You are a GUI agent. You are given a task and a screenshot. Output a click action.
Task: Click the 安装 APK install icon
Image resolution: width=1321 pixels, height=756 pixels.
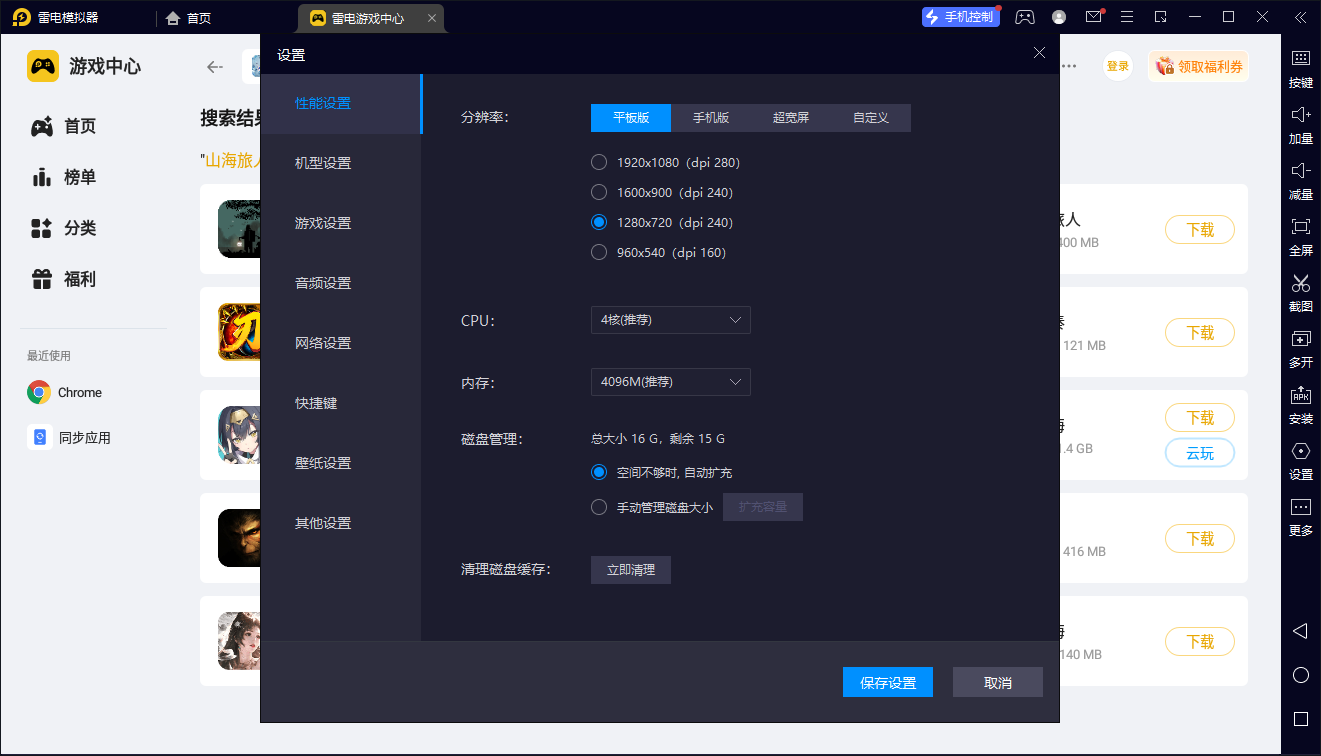[1300, 403]
